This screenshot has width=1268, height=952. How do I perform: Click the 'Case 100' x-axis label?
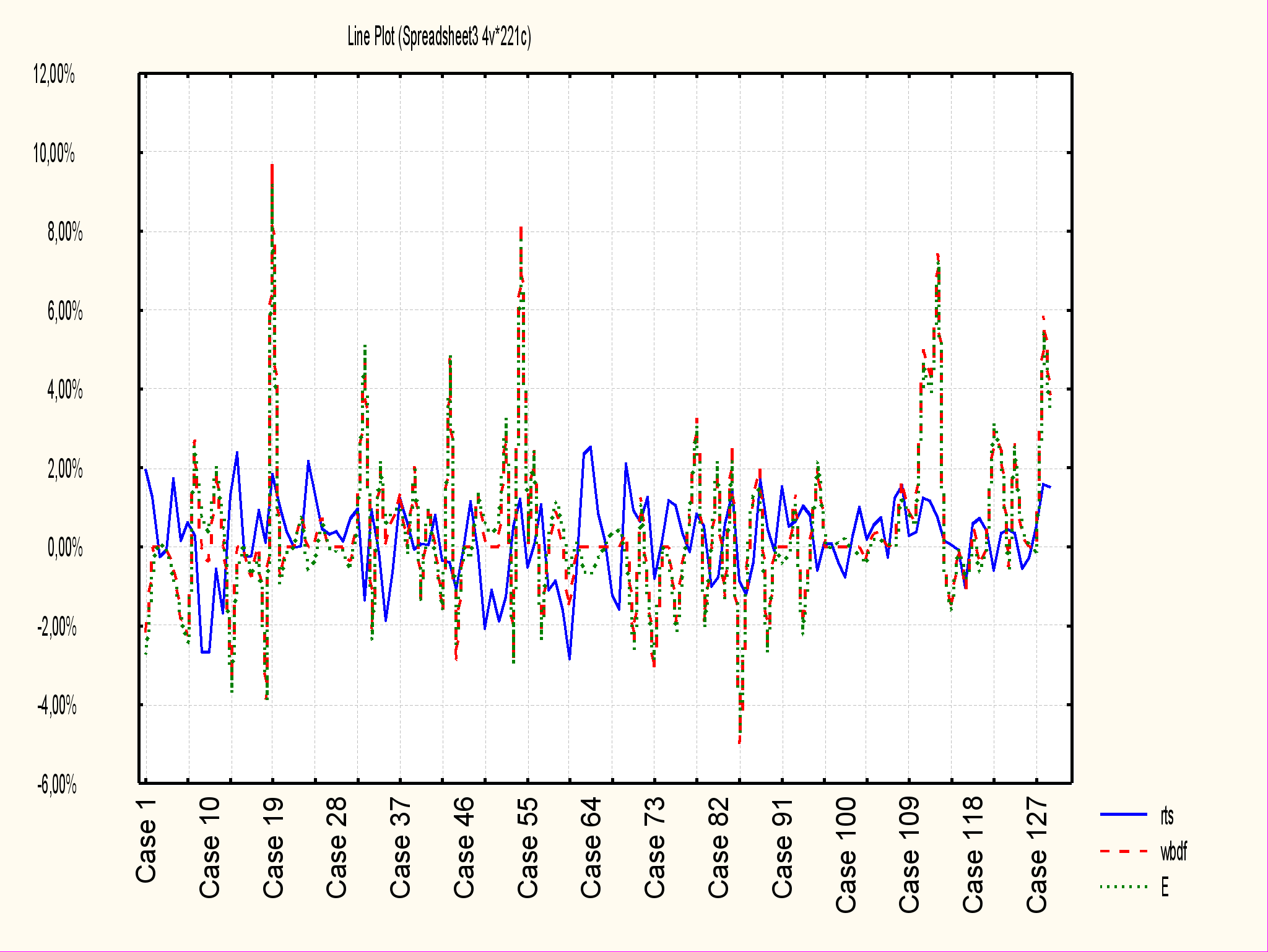846,854
